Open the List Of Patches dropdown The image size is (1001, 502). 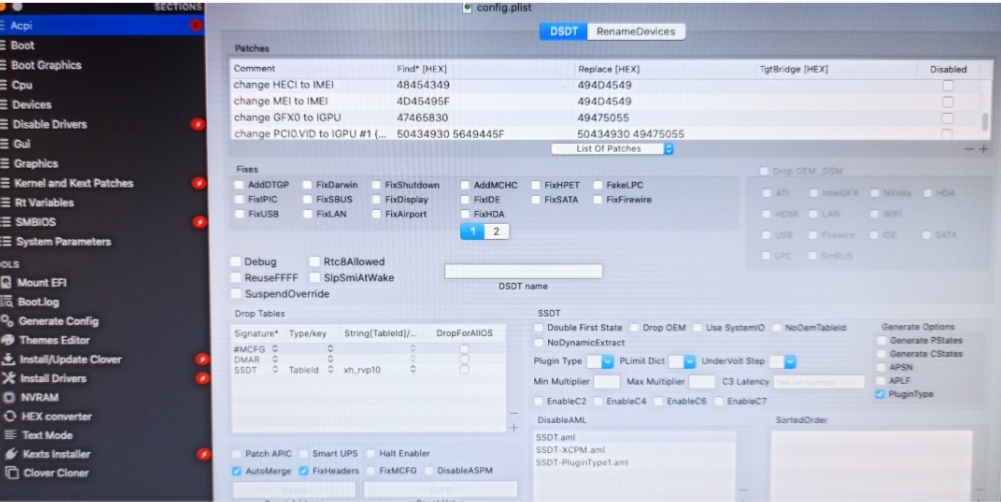[x=613, y=149]
